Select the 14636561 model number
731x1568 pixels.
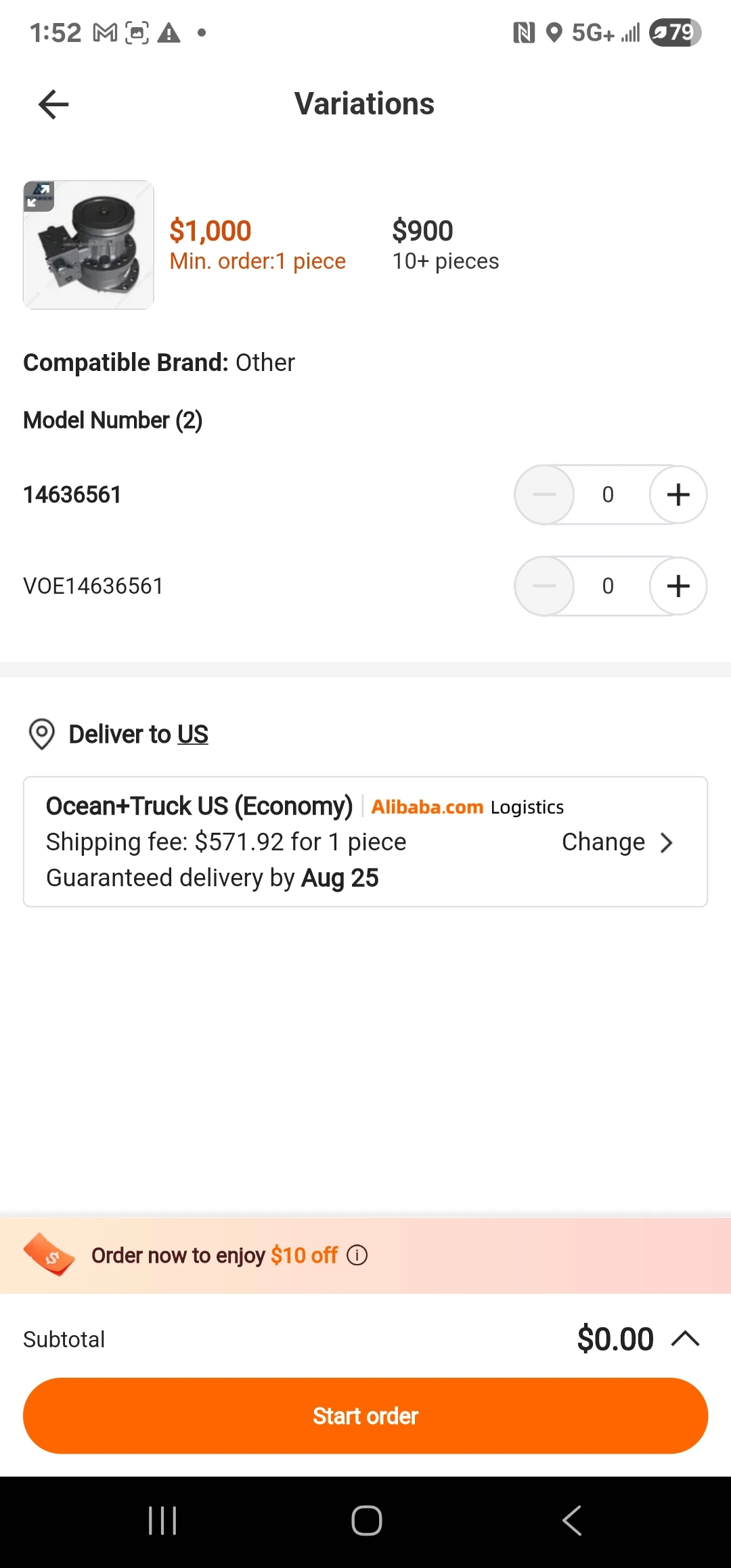(72, 495)
